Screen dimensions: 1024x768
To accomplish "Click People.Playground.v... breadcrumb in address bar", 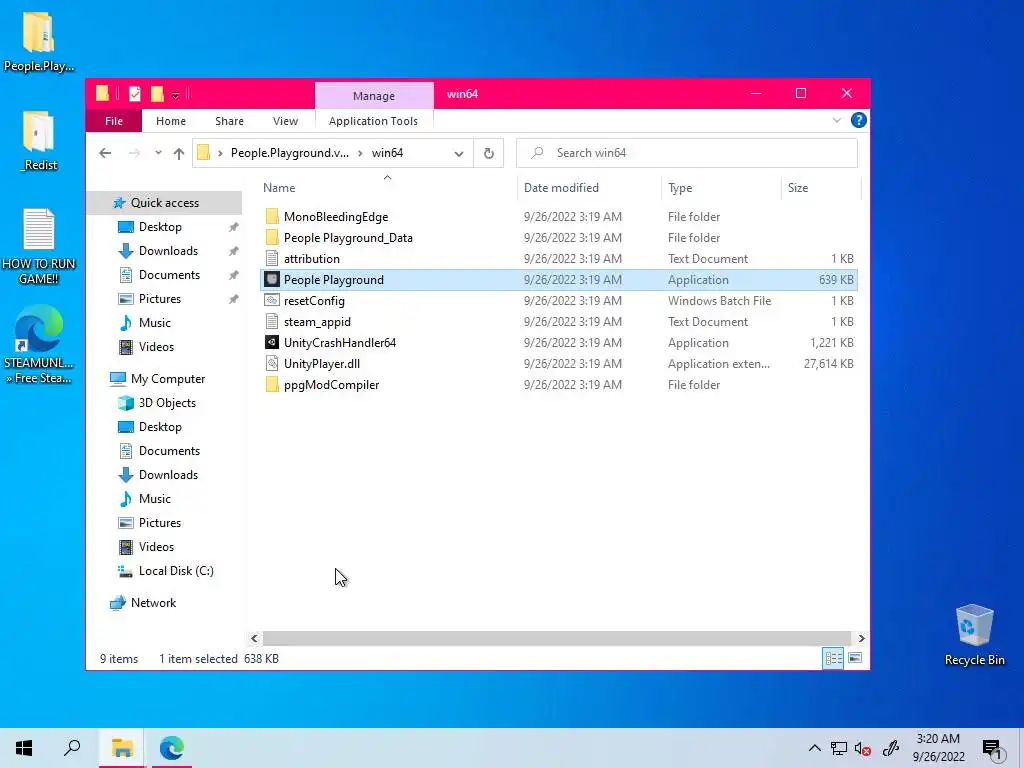I will 289,153.
